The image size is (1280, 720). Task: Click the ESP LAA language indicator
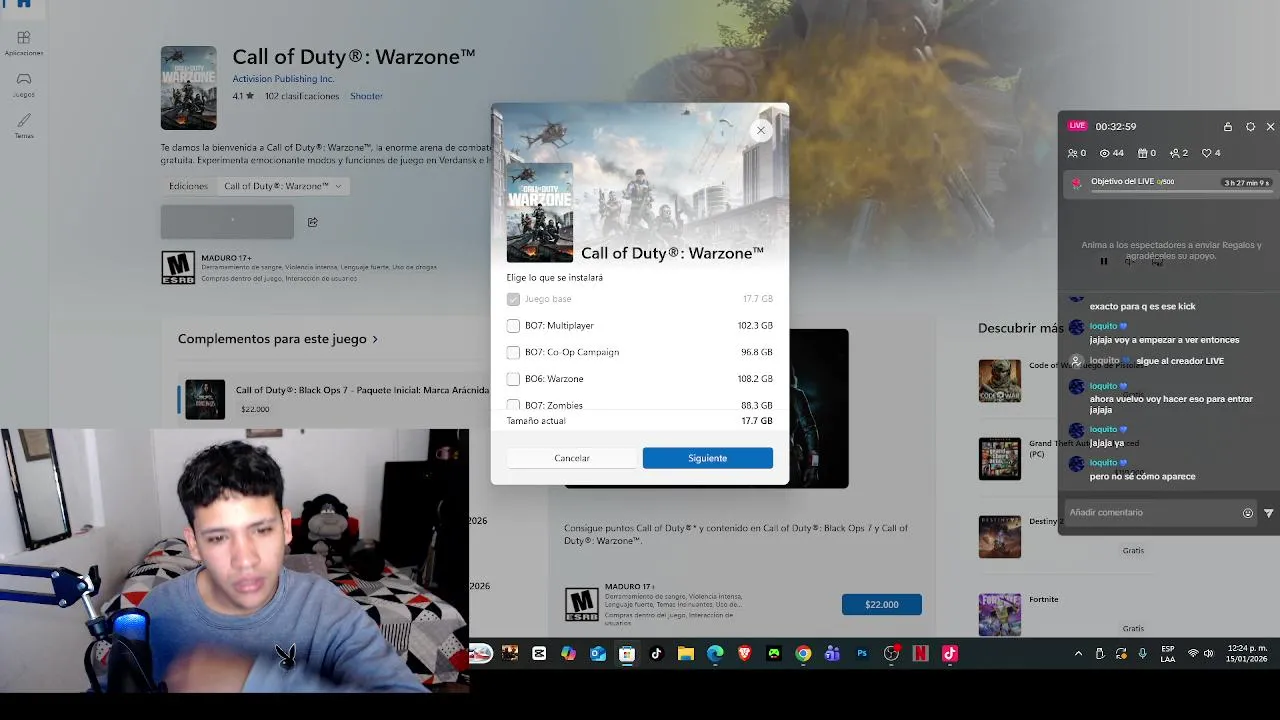(x=1168, y=654)
